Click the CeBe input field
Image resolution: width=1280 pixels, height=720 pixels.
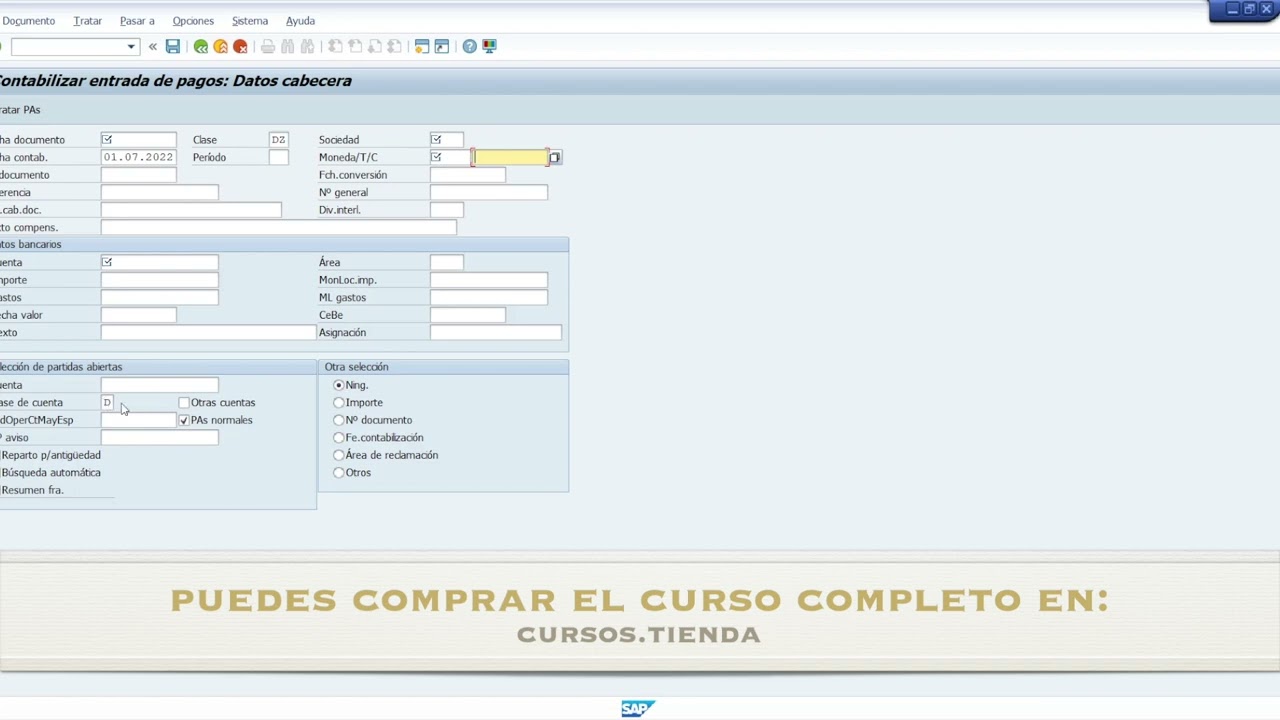468,315
